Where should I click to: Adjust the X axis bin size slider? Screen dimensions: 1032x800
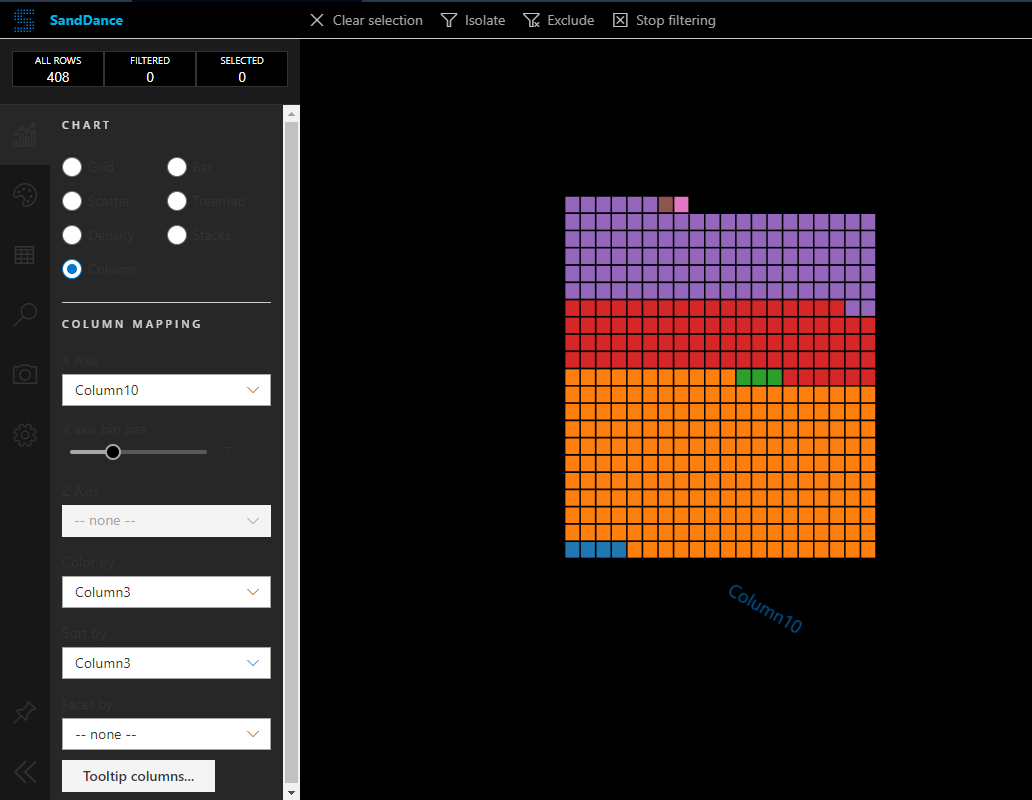tap(112, 451)
